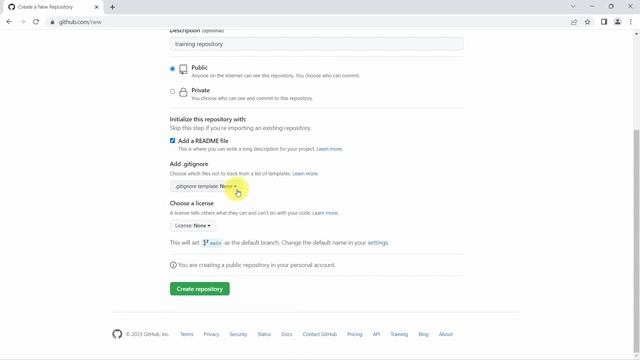This screenshot has width=640, height=360.
Task: Click the Private option label text
Action: click(x=200, y=90)
